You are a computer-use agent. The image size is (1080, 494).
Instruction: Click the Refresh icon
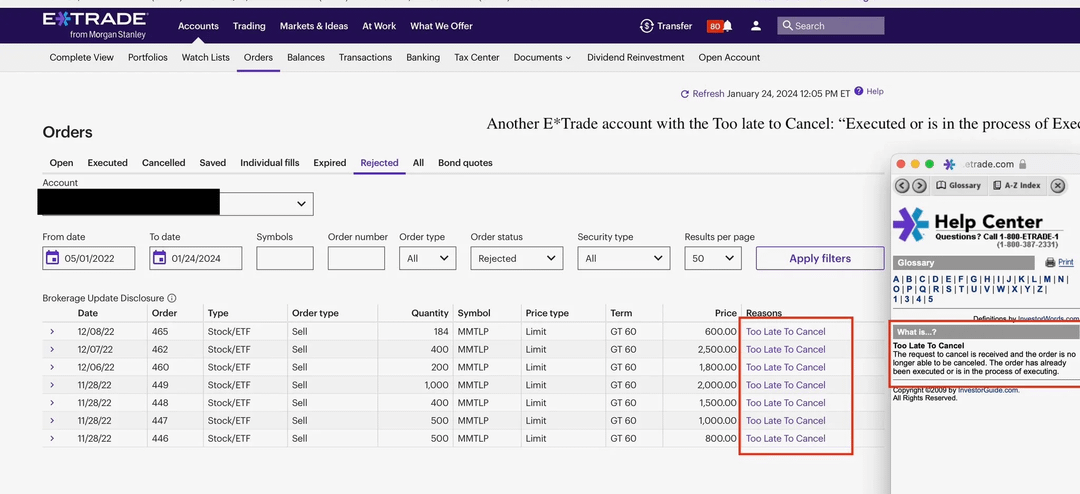pyautogui.click(x=685, y=94)
